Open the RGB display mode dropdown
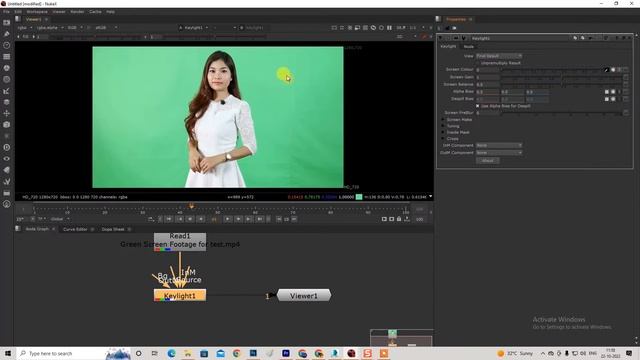The image size is (640, 360). [75, 28]
